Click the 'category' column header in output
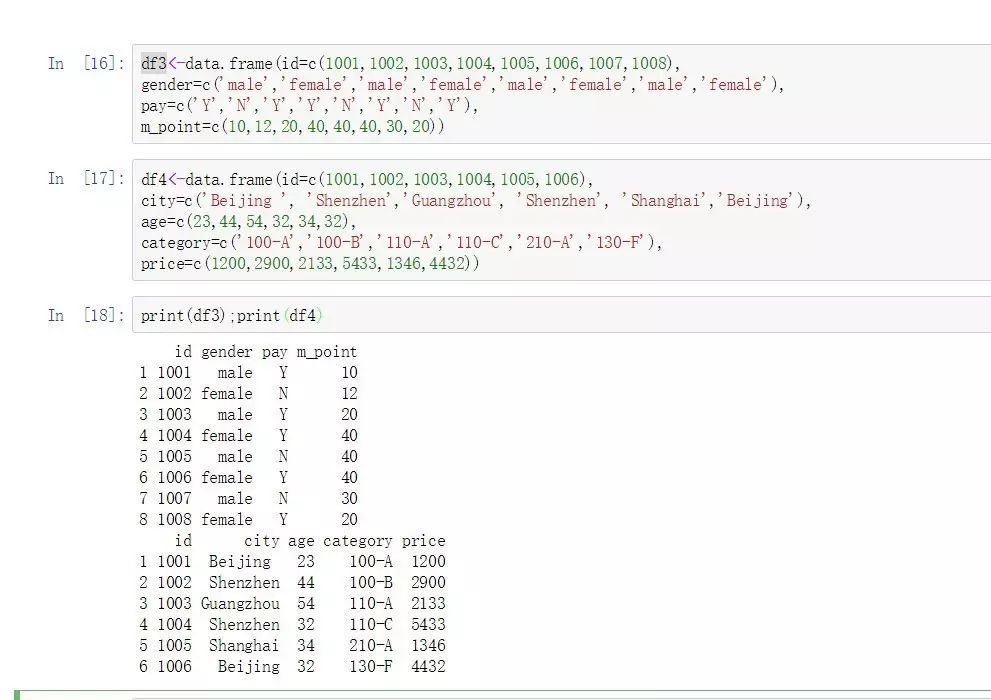The image size is (991, 700). coord(358,541)
